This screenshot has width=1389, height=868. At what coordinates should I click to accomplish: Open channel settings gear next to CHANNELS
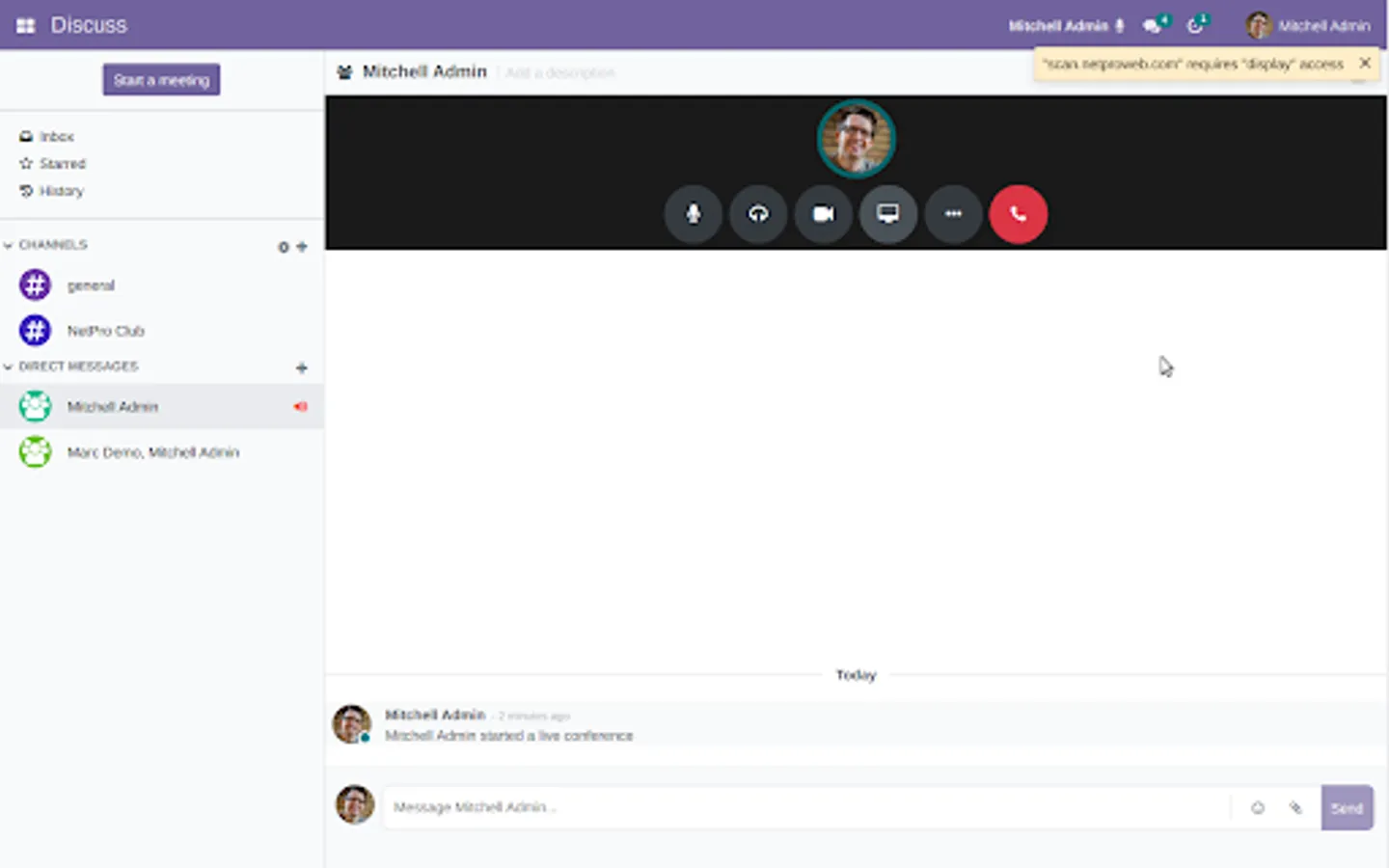click(284, 247)
